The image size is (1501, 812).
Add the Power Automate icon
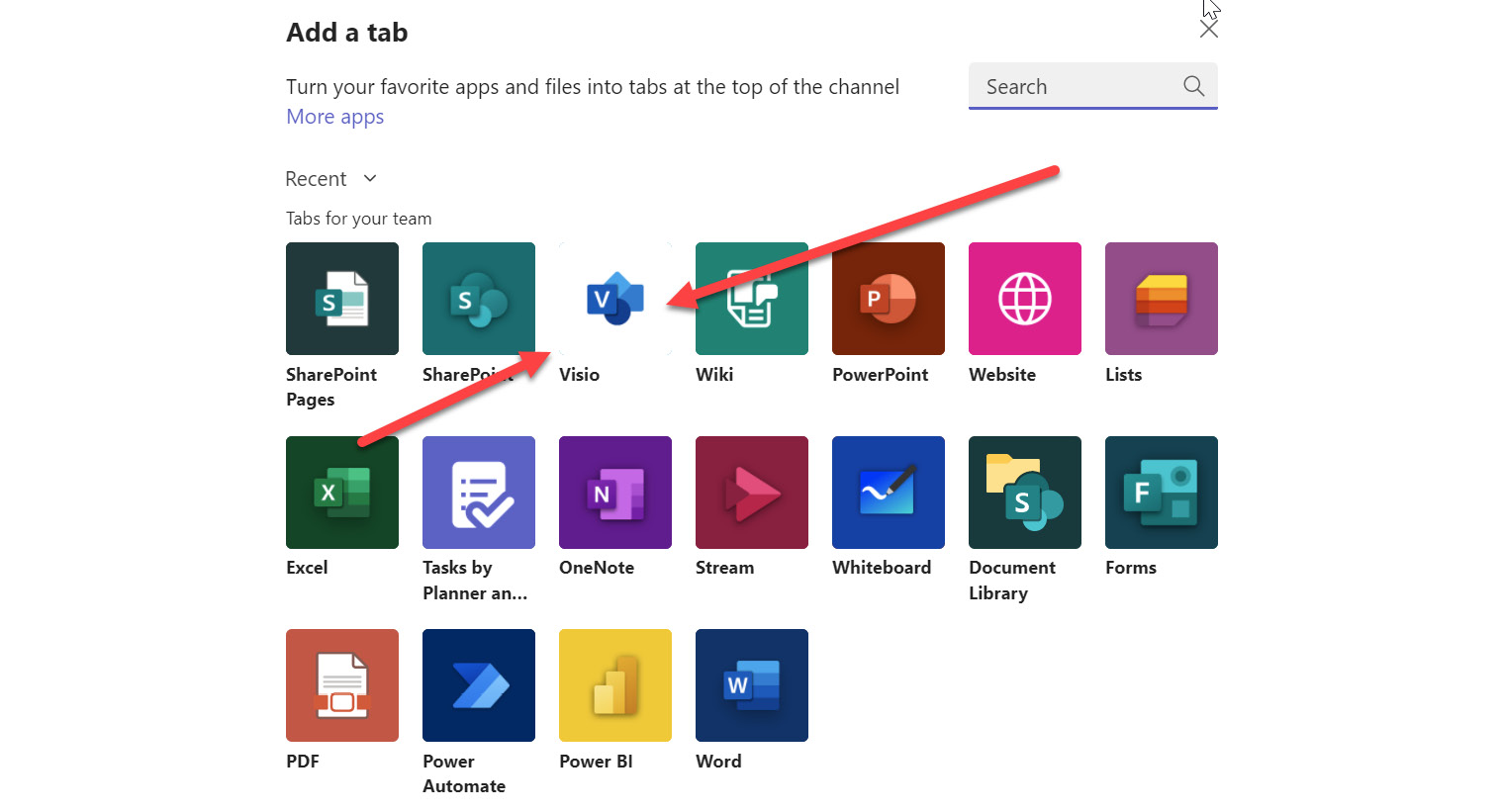coord(479,685)
